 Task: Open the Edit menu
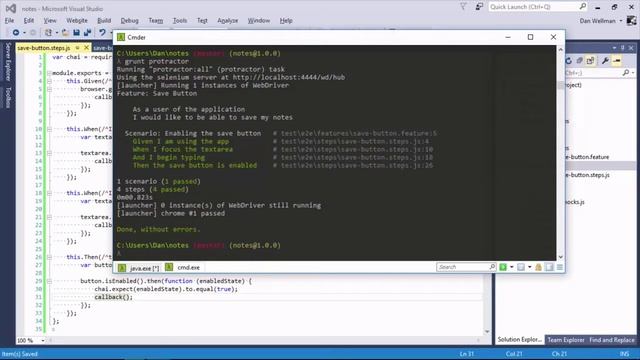[x=29, y=20]
